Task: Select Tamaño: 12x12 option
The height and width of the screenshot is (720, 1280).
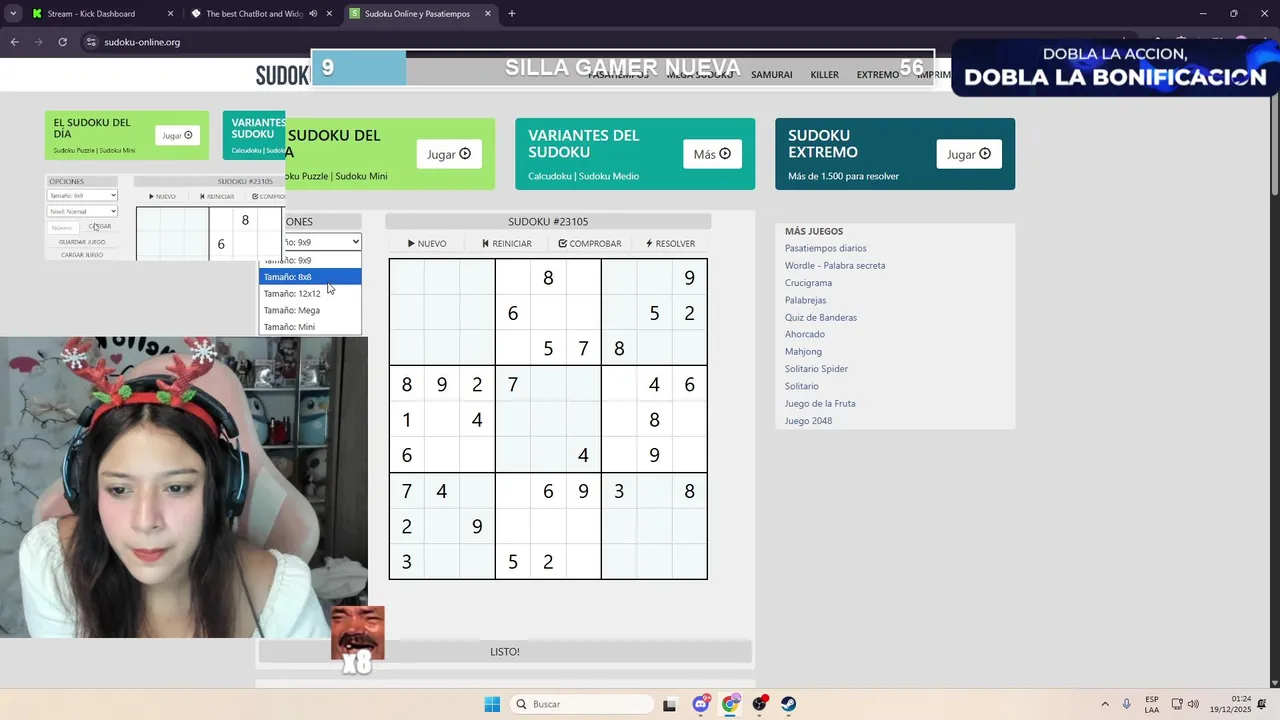Action: coord(310,294)
